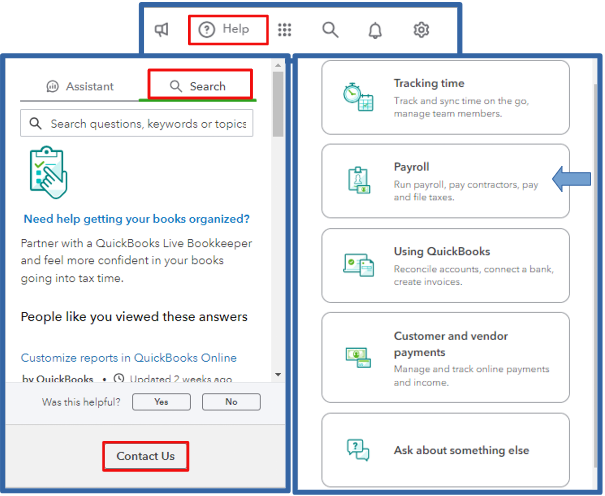Click the search questions input field
Viewport: 605px width, 496px height.
(x=137, y=123)
